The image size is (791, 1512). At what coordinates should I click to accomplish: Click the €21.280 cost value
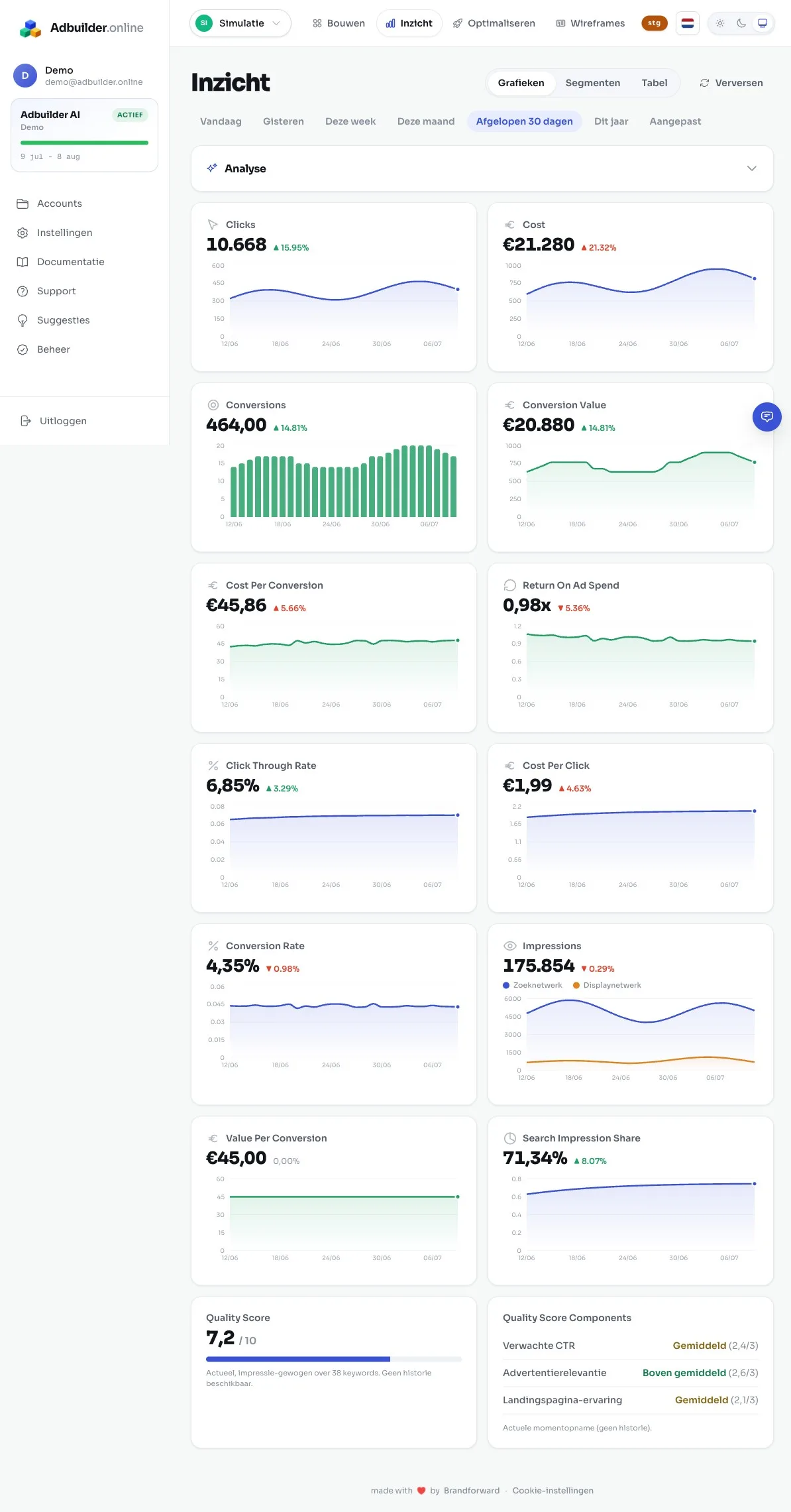539,245
